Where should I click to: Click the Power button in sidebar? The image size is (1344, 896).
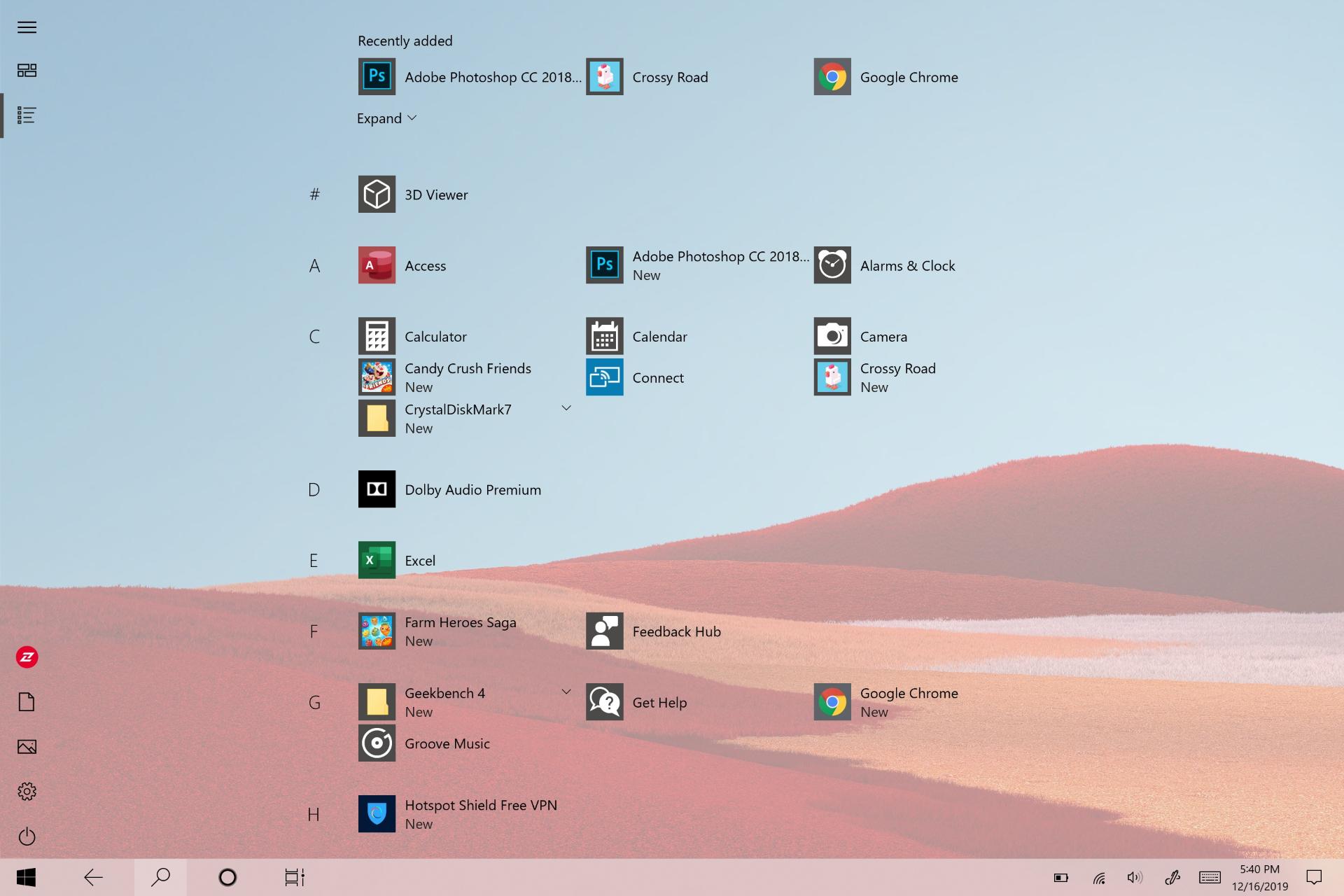(27, 836)
